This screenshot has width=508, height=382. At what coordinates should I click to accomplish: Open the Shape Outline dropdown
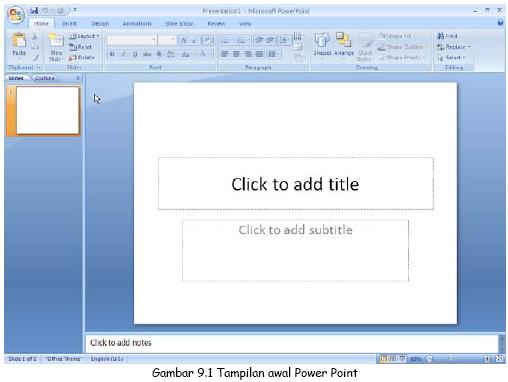click(x=402, y=47)
